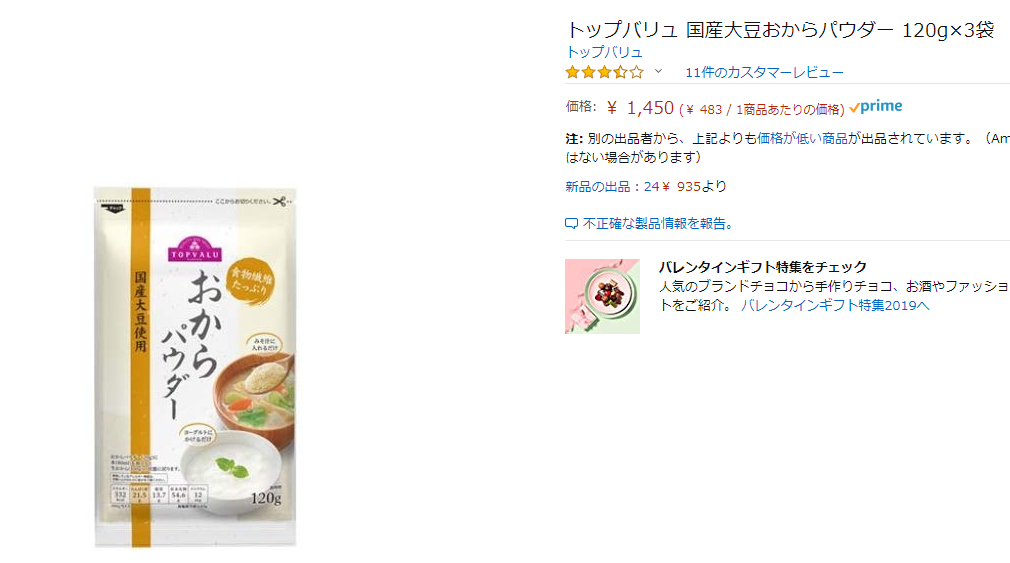
Task: Click the Prime logo badge
Action: 875,107
